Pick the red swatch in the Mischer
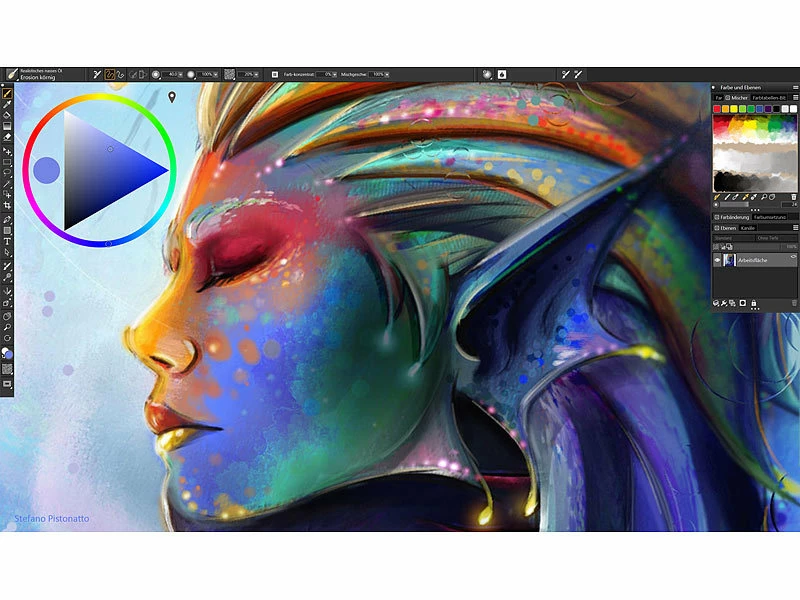The height and width of the screenshot is (600, 800). (717, 108)
